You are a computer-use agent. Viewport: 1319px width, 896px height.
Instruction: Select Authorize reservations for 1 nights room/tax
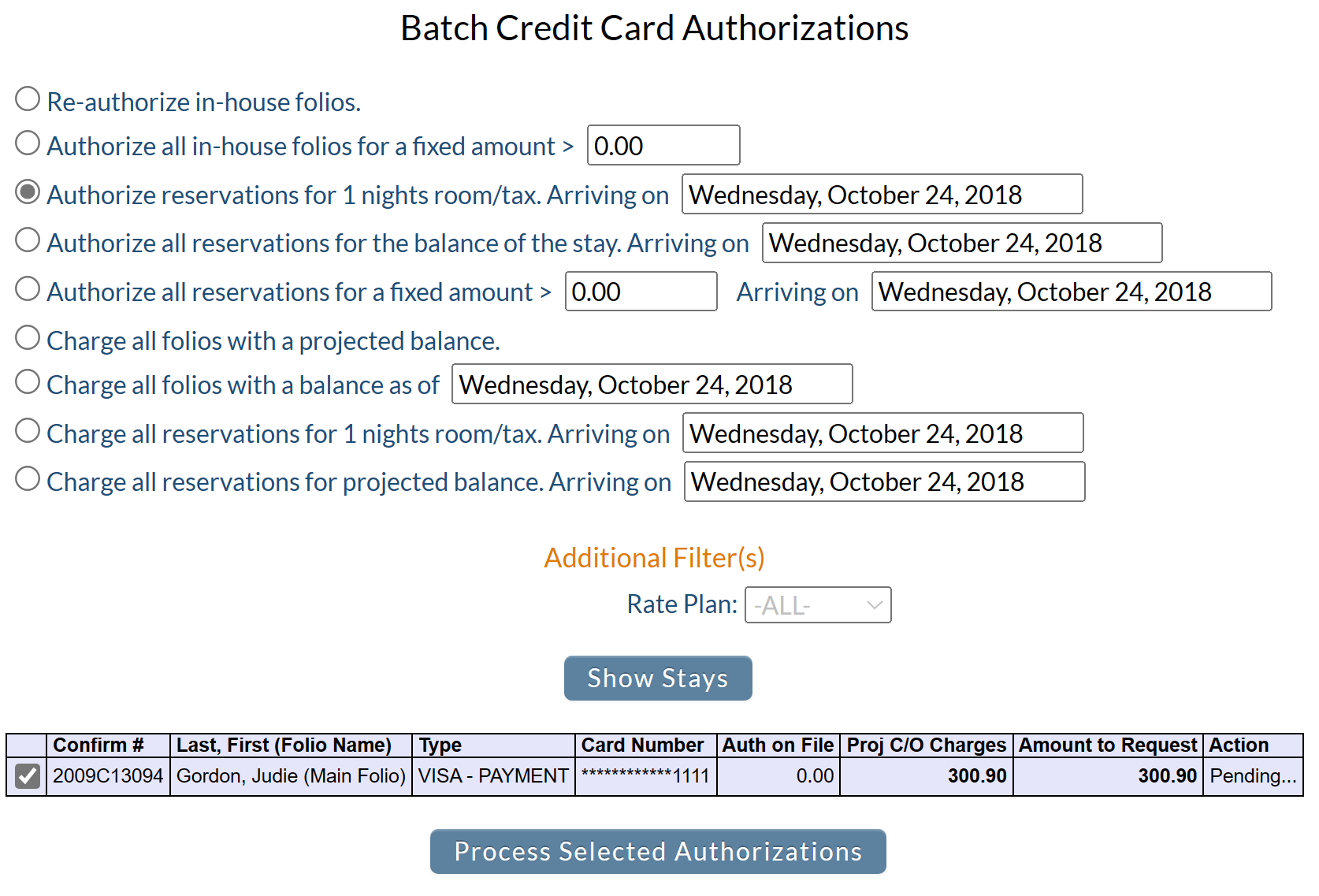pyautogui.click(x=28, y=192)
